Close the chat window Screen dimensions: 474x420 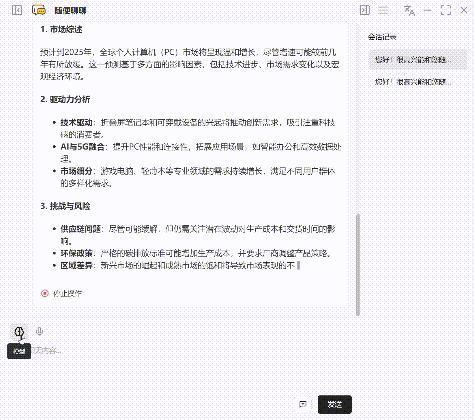[464, 10]
